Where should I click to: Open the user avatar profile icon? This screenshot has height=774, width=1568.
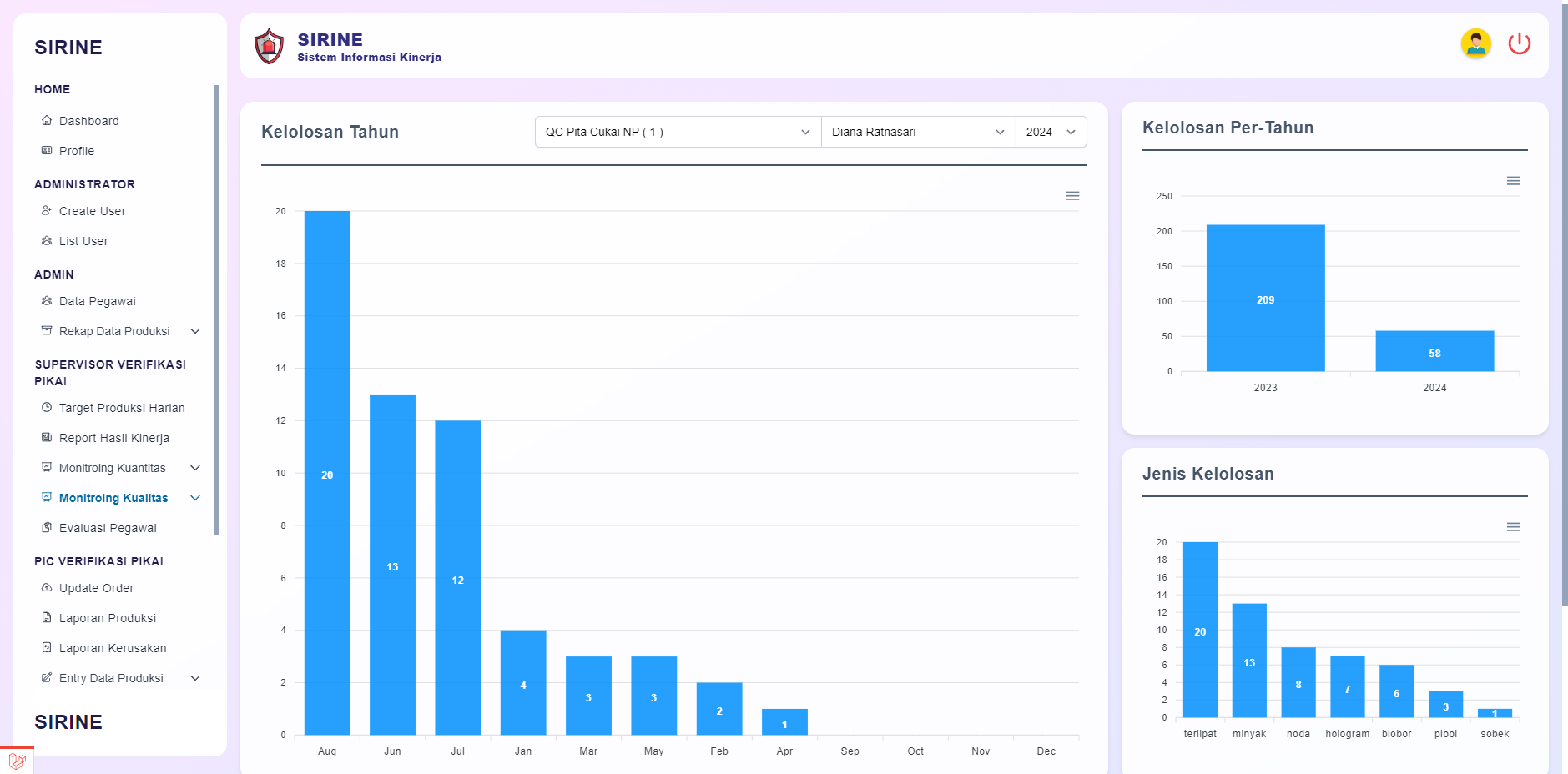click(1475, 43)
